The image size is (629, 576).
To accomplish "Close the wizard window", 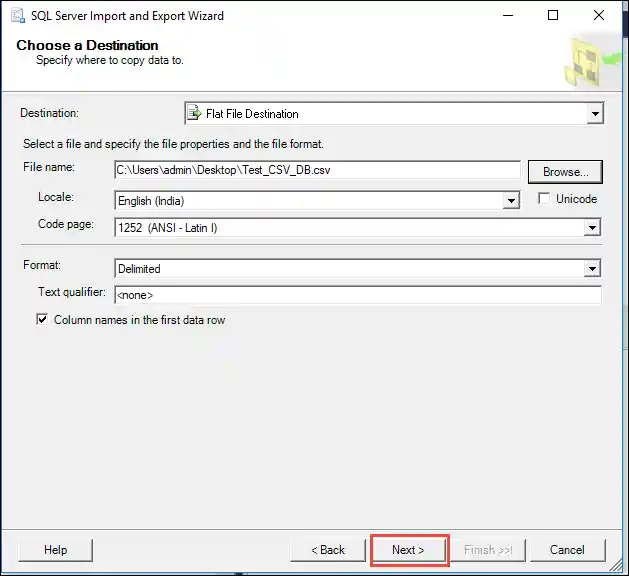I will point(599,15).
